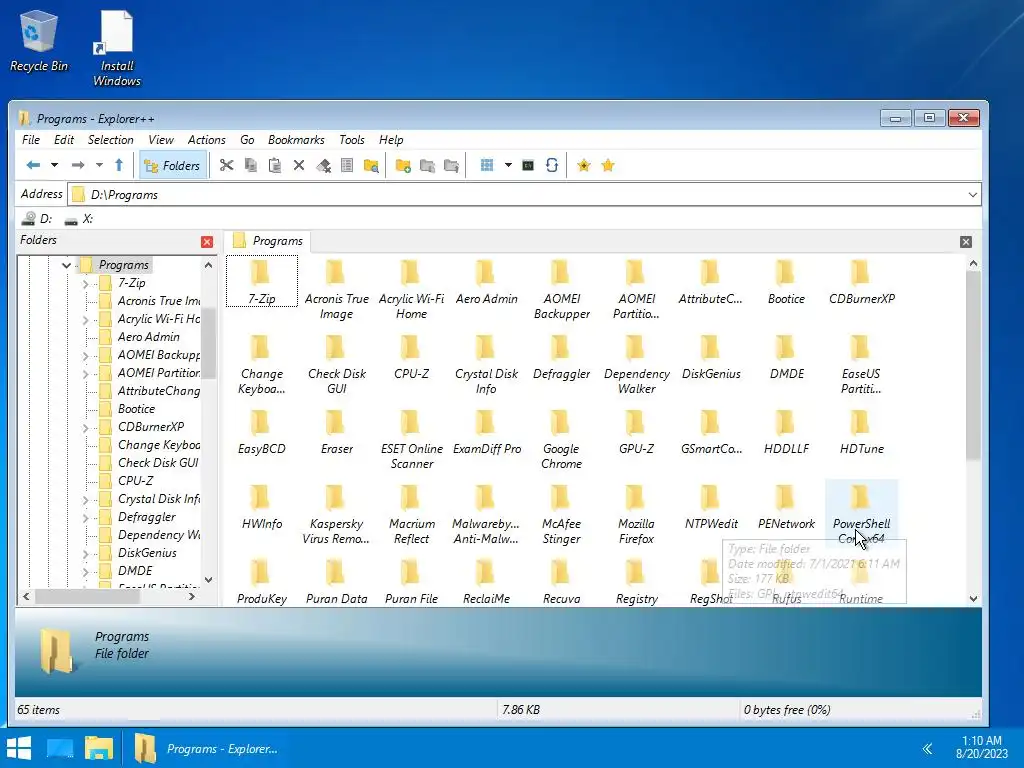Select the Programs tab
The image size is (1024, 768).
(x=268, y=241)
